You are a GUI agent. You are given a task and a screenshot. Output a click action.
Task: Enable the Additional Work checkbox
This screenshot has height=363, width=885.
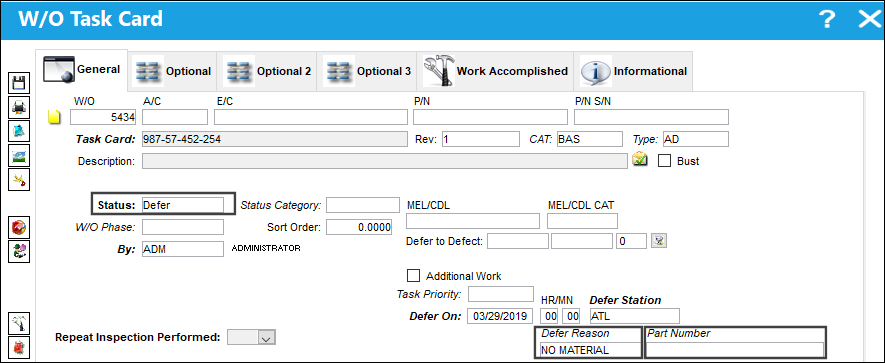click(x=413, y=275)
